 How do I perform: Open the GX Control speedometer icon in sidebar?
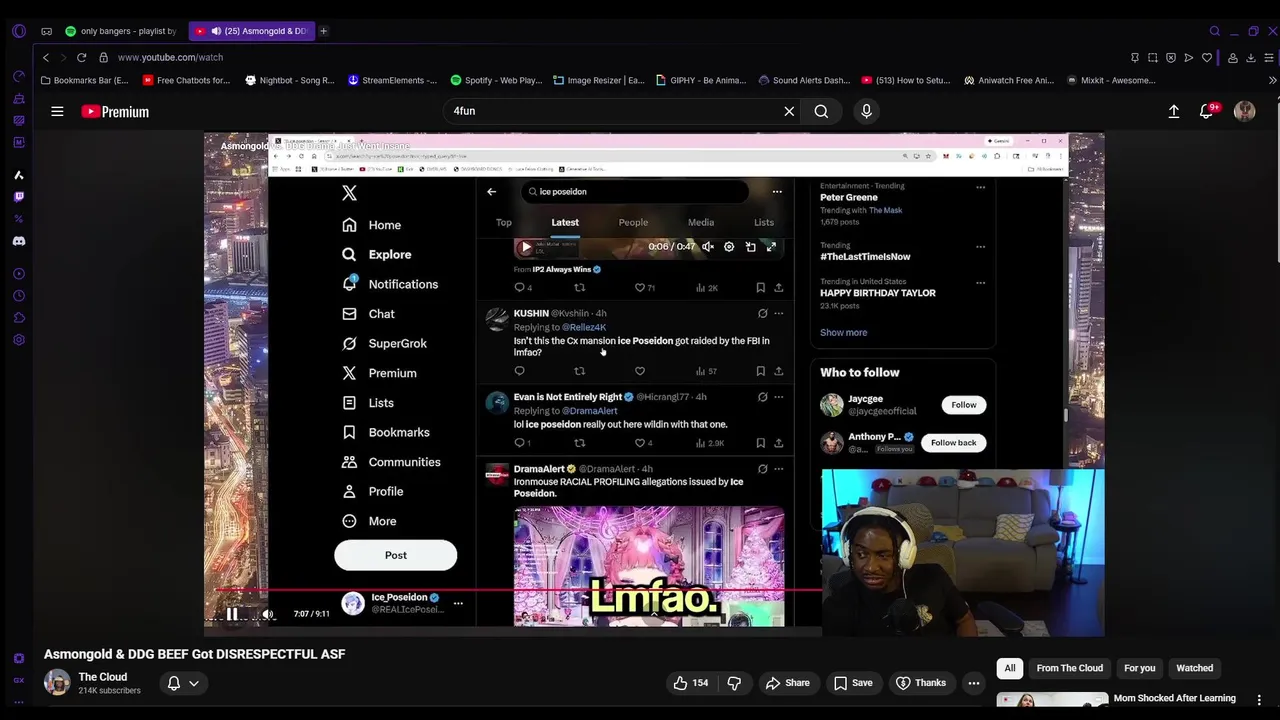(x=19, y=76)
